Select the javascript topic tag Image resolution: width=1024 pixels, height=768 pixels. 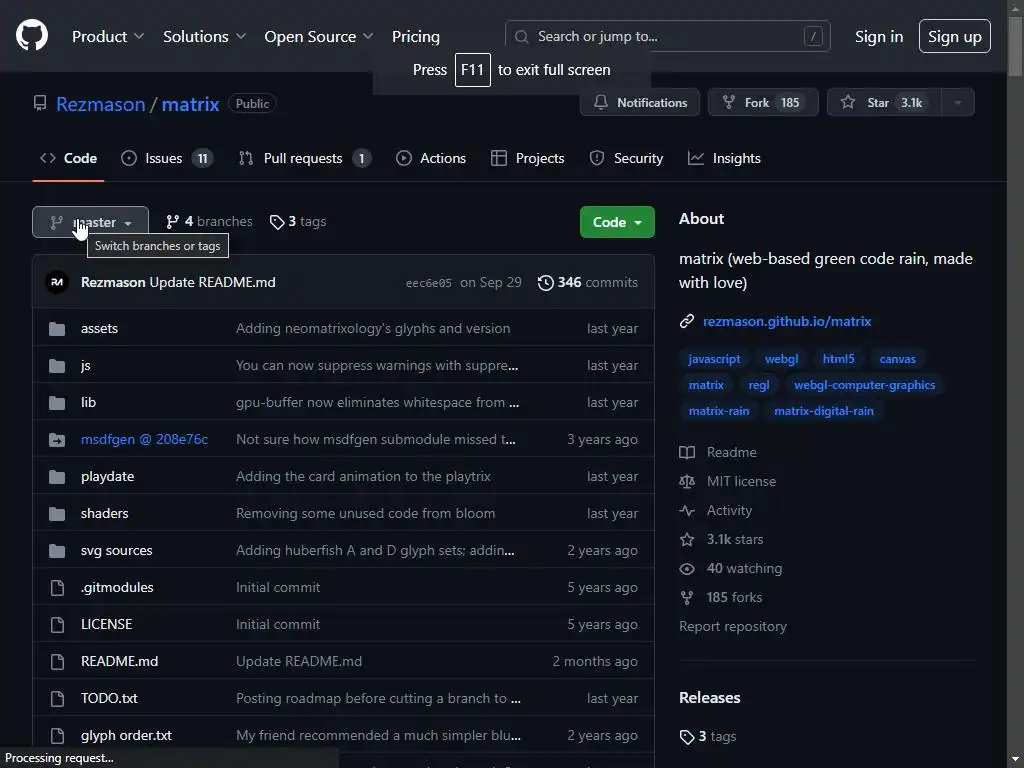[714, 359]
